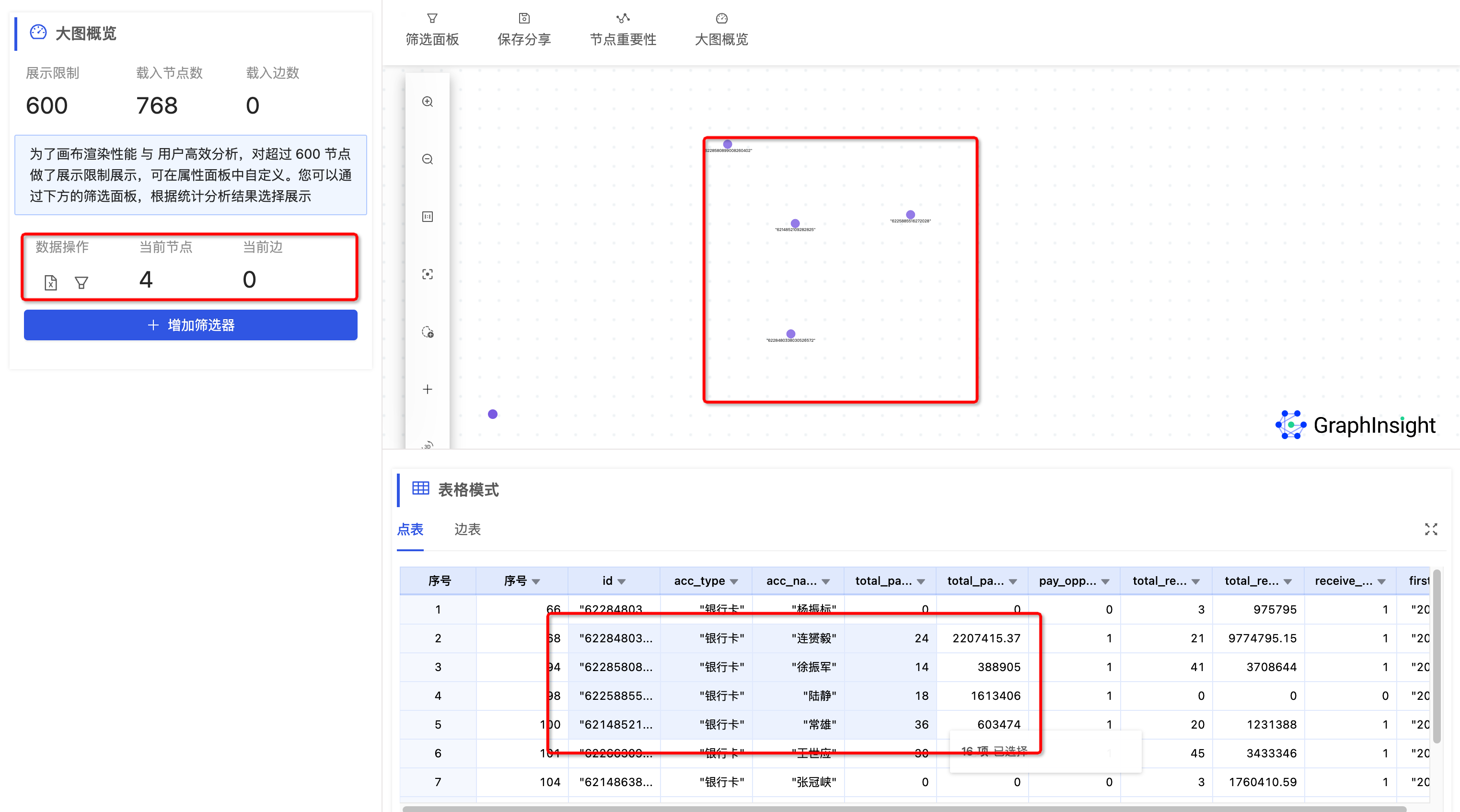Zoom in on the graph canvas
Image resolution: width=1460 pixels, height=812 pixels.
(x=428, y=102)
